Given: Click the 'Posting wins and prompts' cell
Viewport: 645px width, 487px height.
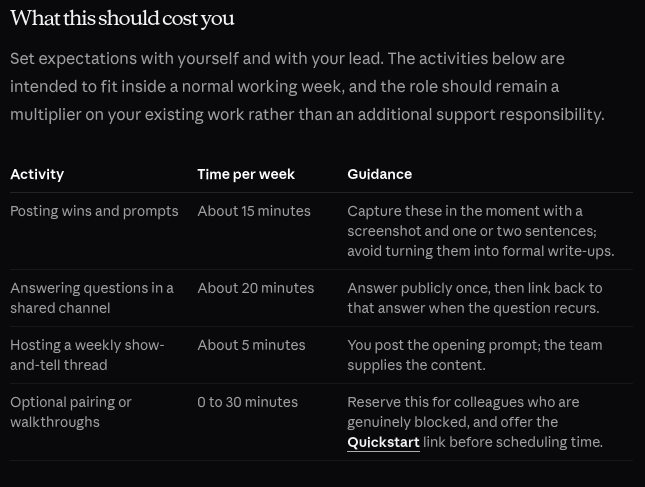Looking at the screenshot, I should point(94,211).
